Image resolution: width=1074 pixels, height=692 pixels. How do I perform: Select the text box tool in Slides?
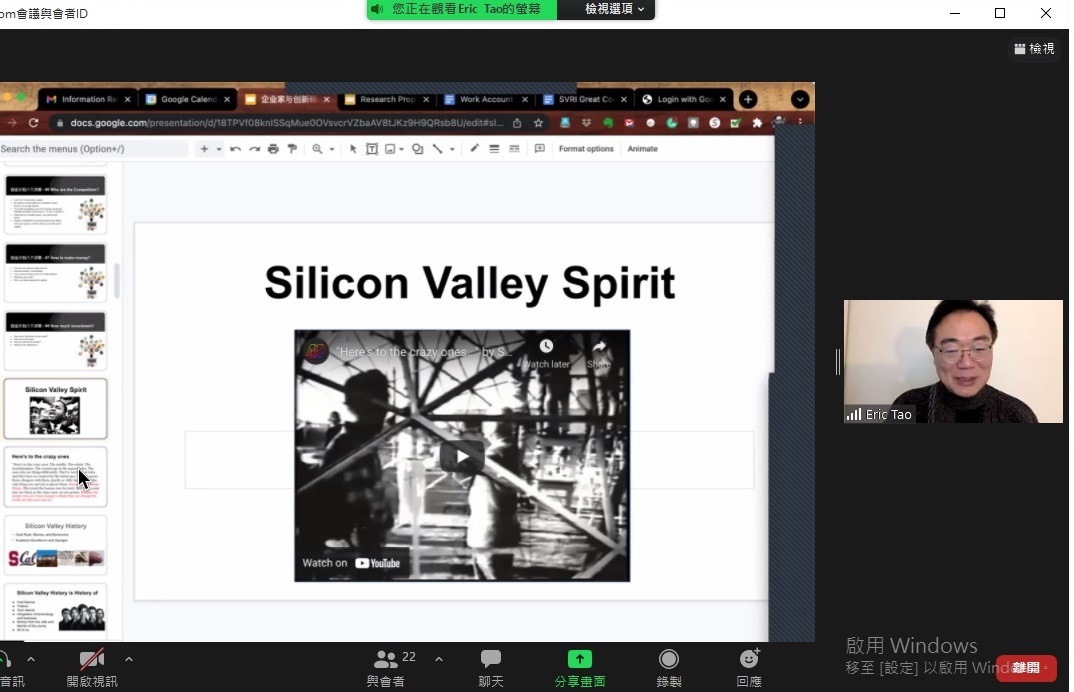point(371,149)
